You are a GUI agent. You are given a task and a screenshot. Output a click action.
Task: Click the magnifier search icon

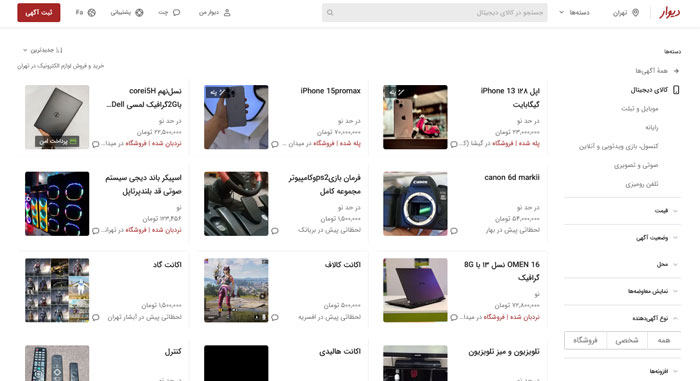[x=330, y=13]
